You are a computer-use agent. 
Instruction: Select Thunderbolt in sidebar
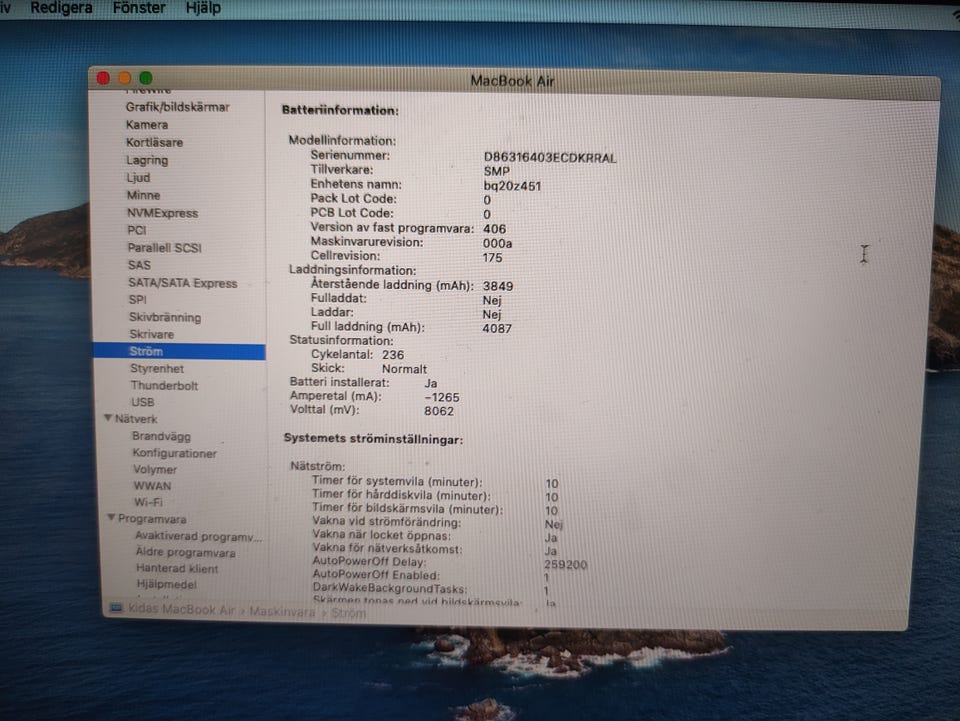click(164, 386)
